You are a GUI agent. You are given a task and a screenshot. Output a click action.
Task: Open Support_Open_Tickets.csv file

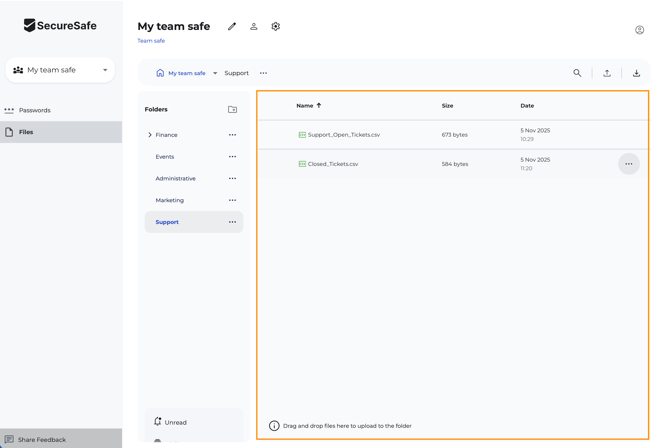[x=343, y=135]
